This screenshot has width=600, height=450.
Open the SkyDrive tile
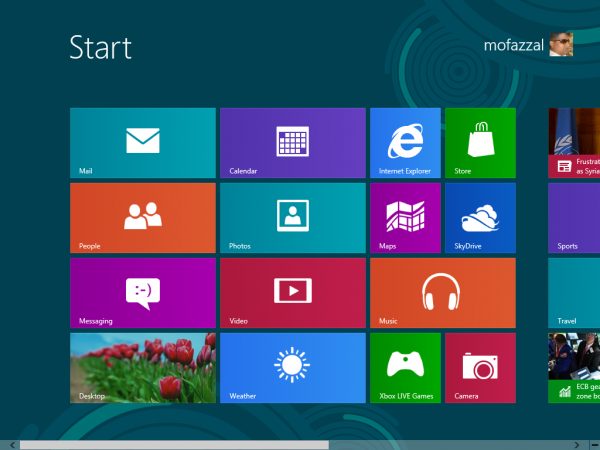pos(480,218)
